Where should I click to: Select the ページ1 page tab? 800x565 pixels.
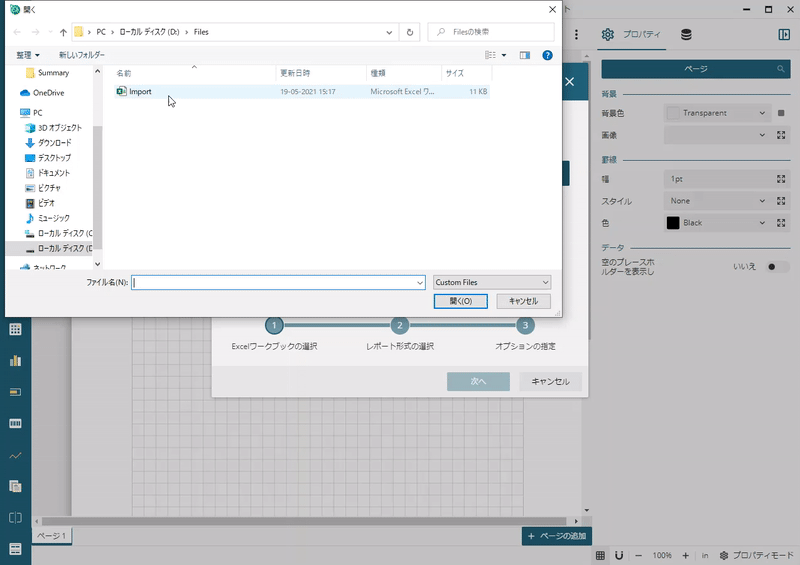(52, 537)
